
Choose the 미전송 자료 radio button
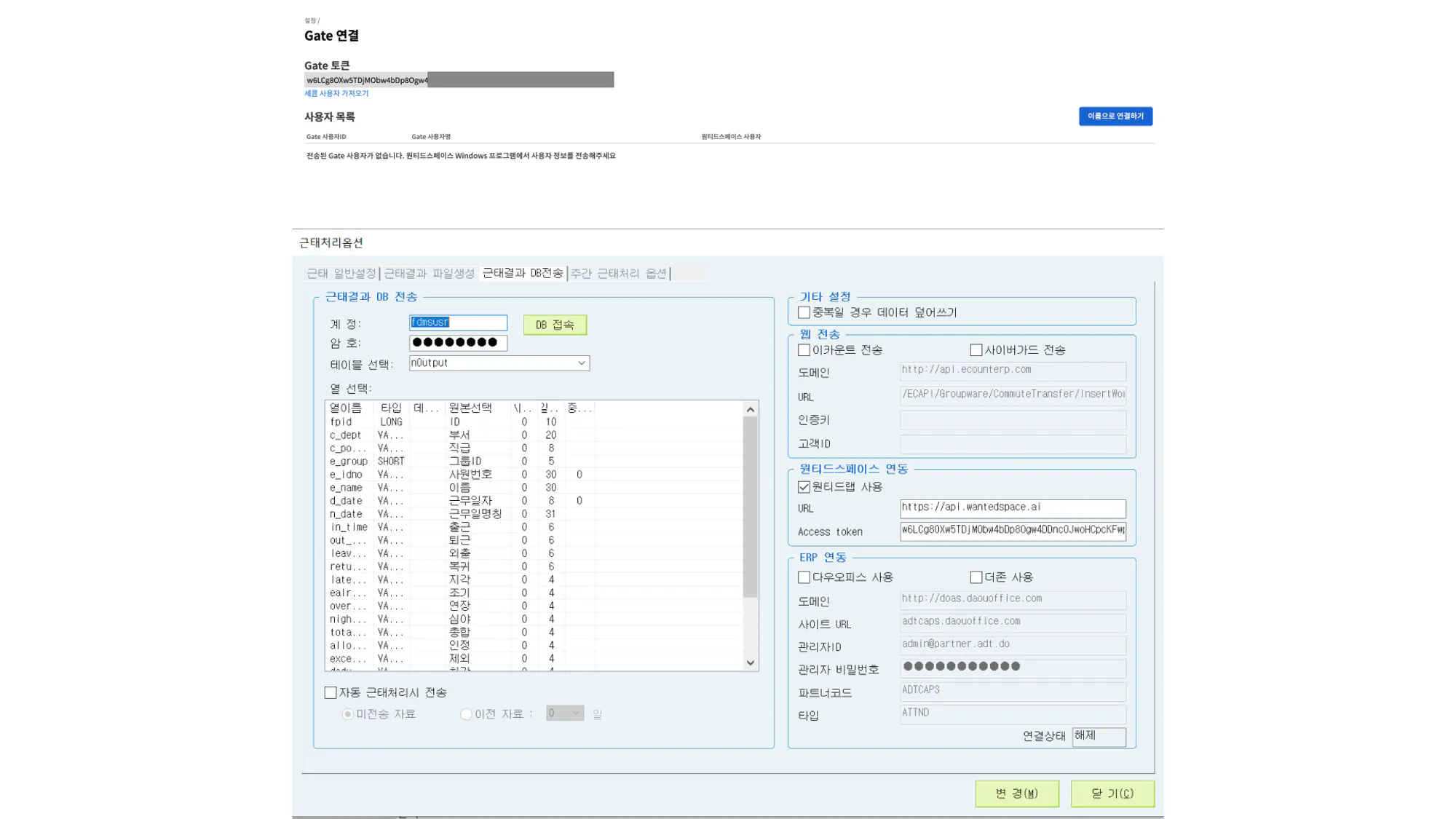pos(348,714)
